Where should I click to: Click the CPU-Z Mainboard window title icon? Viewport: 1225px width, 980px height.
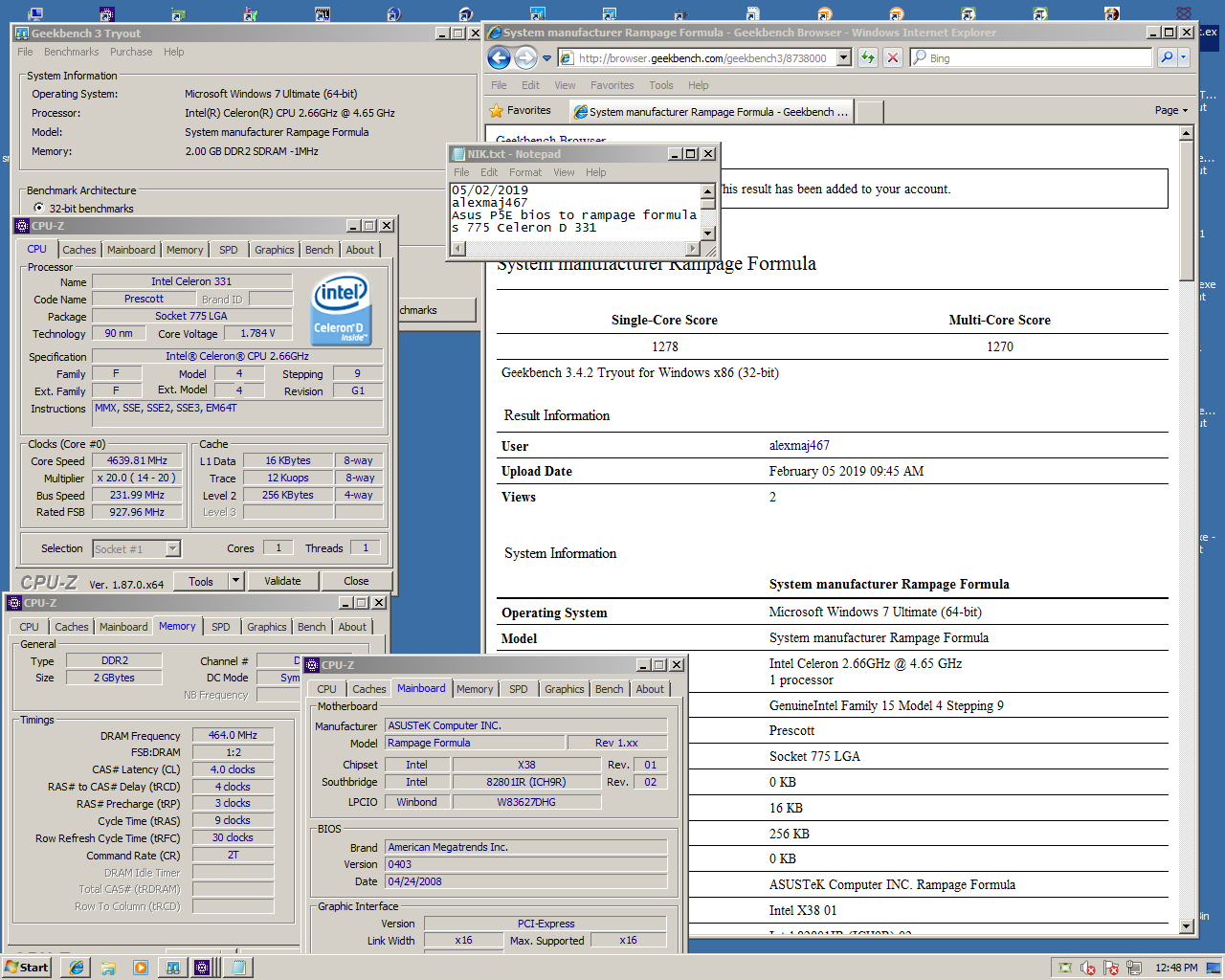click(x=312, y=664)
